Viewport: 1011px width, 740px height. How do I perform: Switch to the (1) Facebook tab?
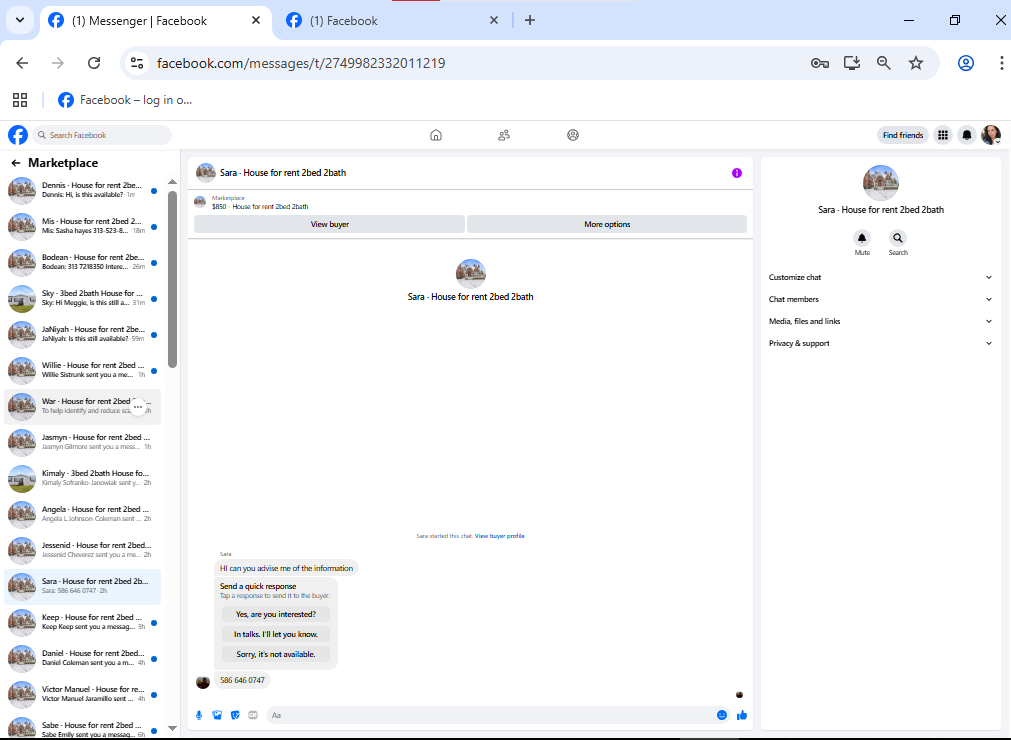click(x=393, y=21)
